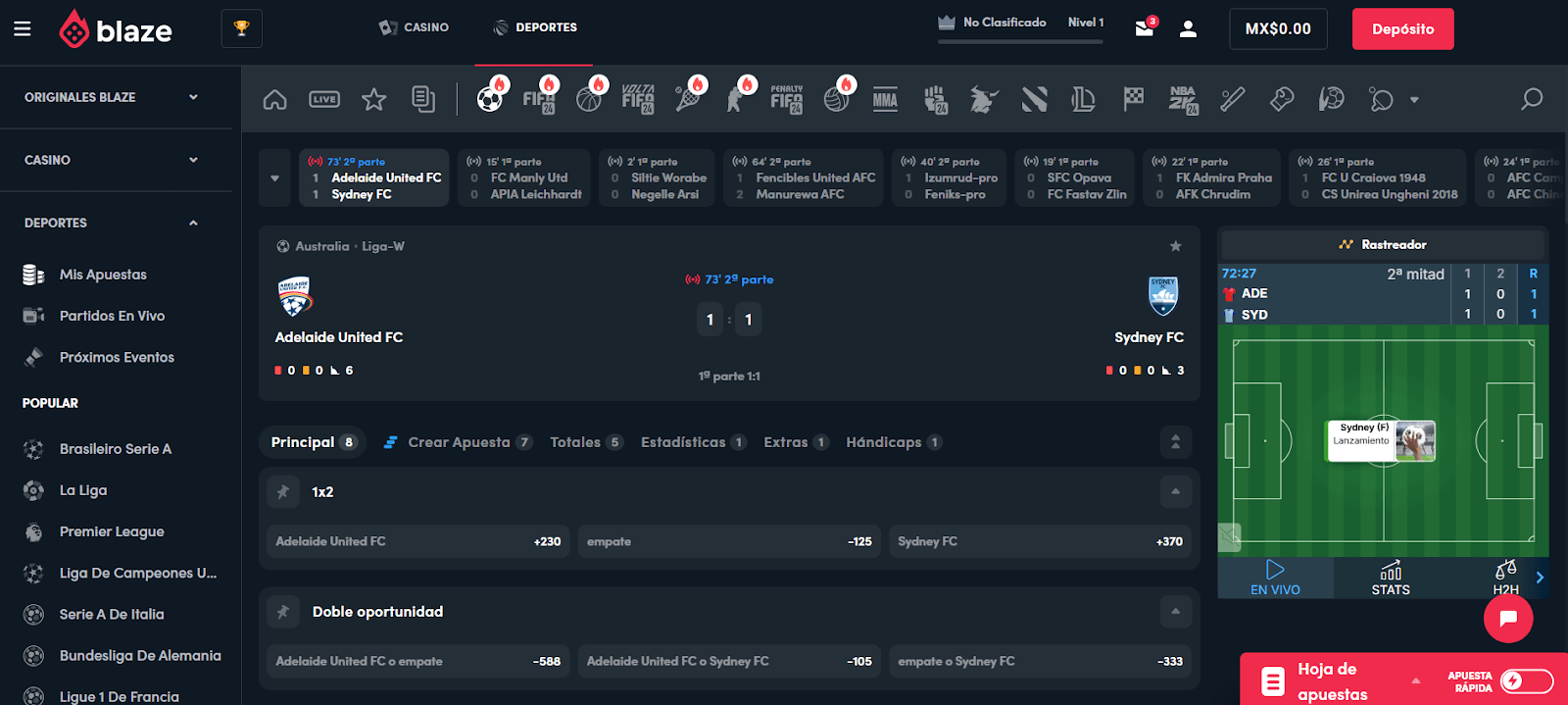Image resolution: width=1568 pixels, height=705 pixels.
Task: Pin the 1x2 market
Action: [x=283, y=492]
